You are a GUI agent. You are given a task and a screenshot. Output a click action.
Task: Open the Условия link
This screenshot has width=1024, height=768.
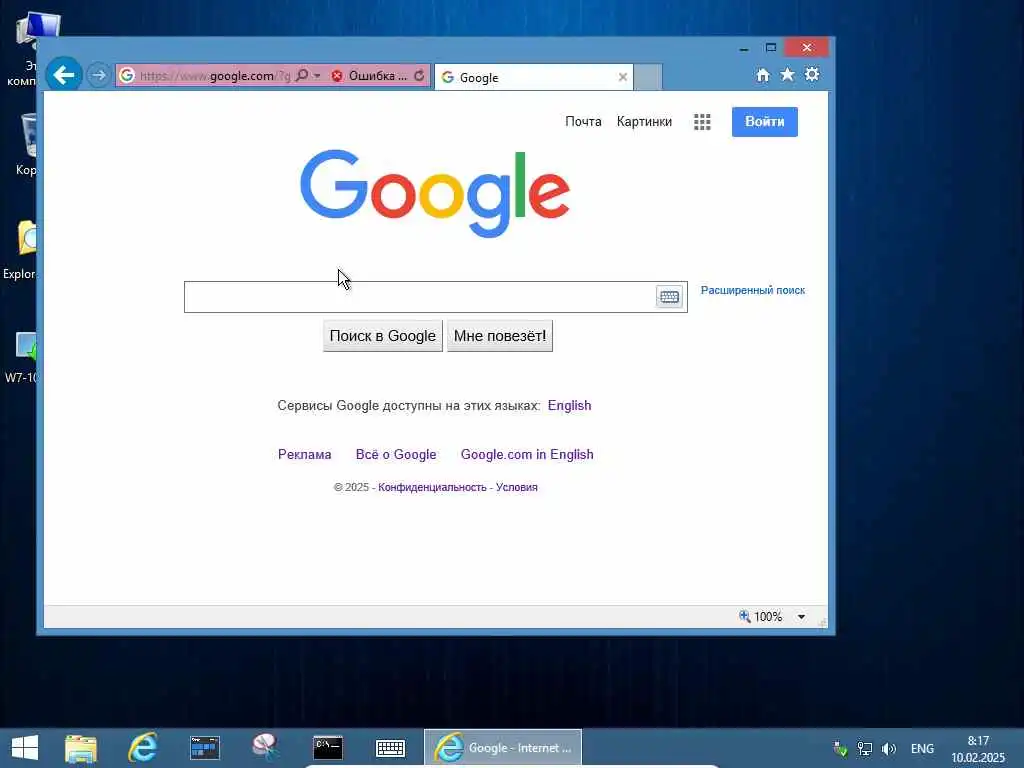click(517, 487)
